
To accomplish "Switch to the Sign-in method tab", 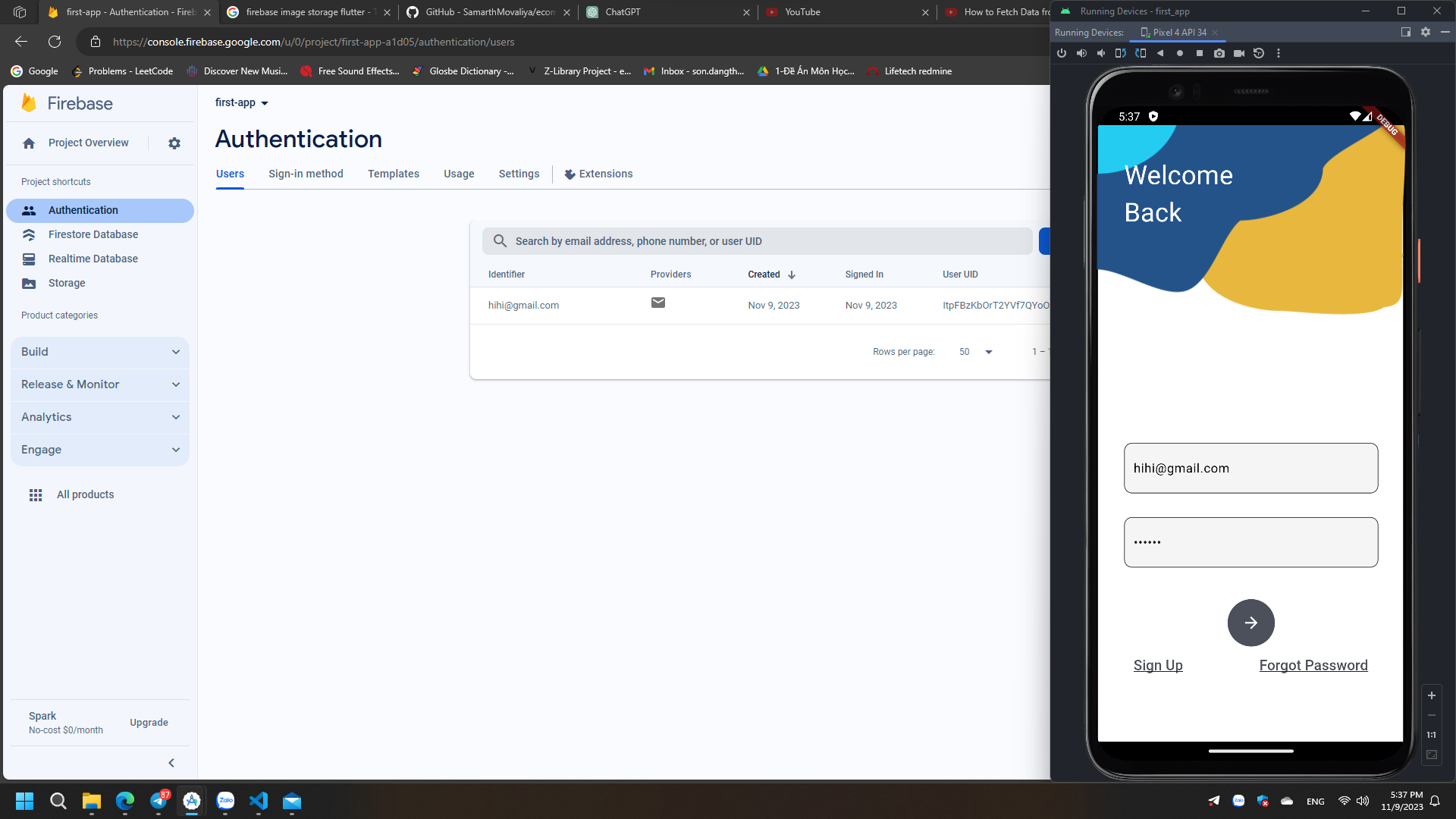I will pyautogui.click(x=306, y=174).
